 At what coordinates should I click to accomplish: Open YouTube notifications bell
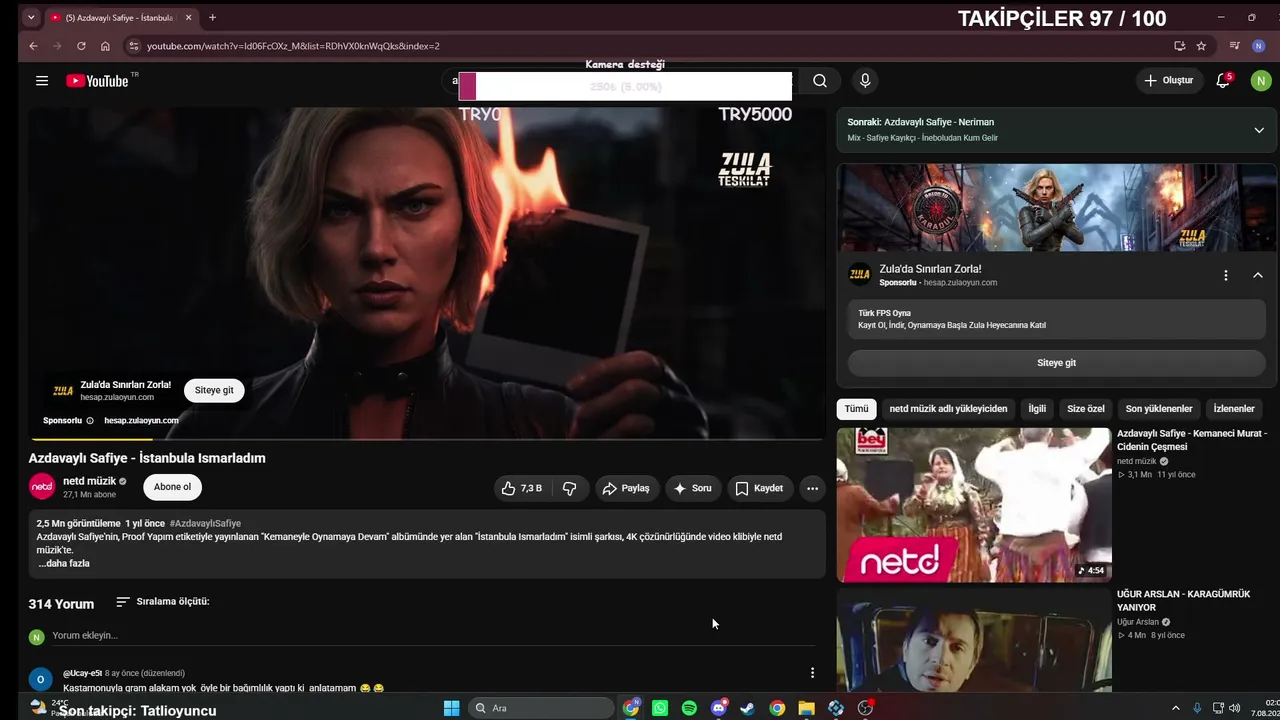(x=1223, y=81)
